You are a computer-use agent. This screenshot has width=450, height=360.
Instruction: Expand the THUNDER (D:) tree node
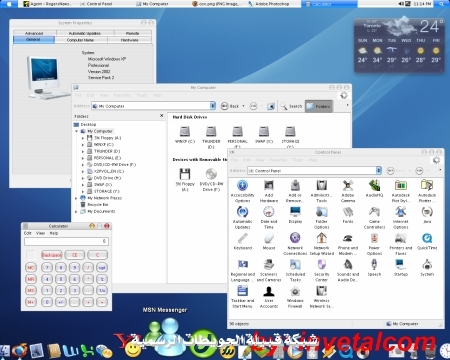(x=83, y=151)
